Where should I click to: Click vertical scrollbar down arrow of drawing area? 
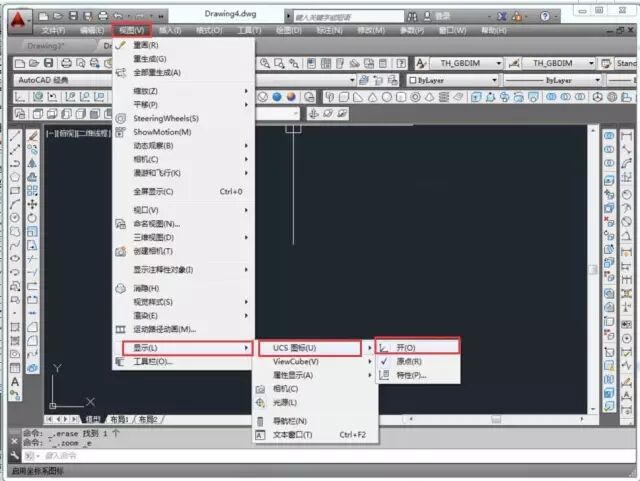pos(593,409)
